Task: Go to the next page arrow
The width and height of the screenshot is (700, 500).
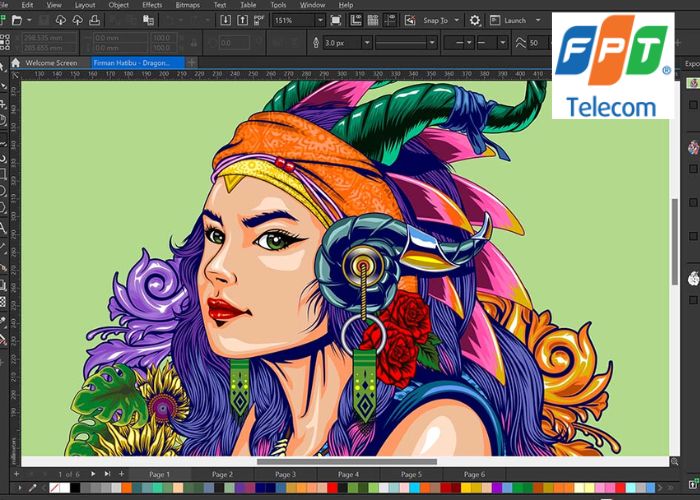Action: pos(93,474)
